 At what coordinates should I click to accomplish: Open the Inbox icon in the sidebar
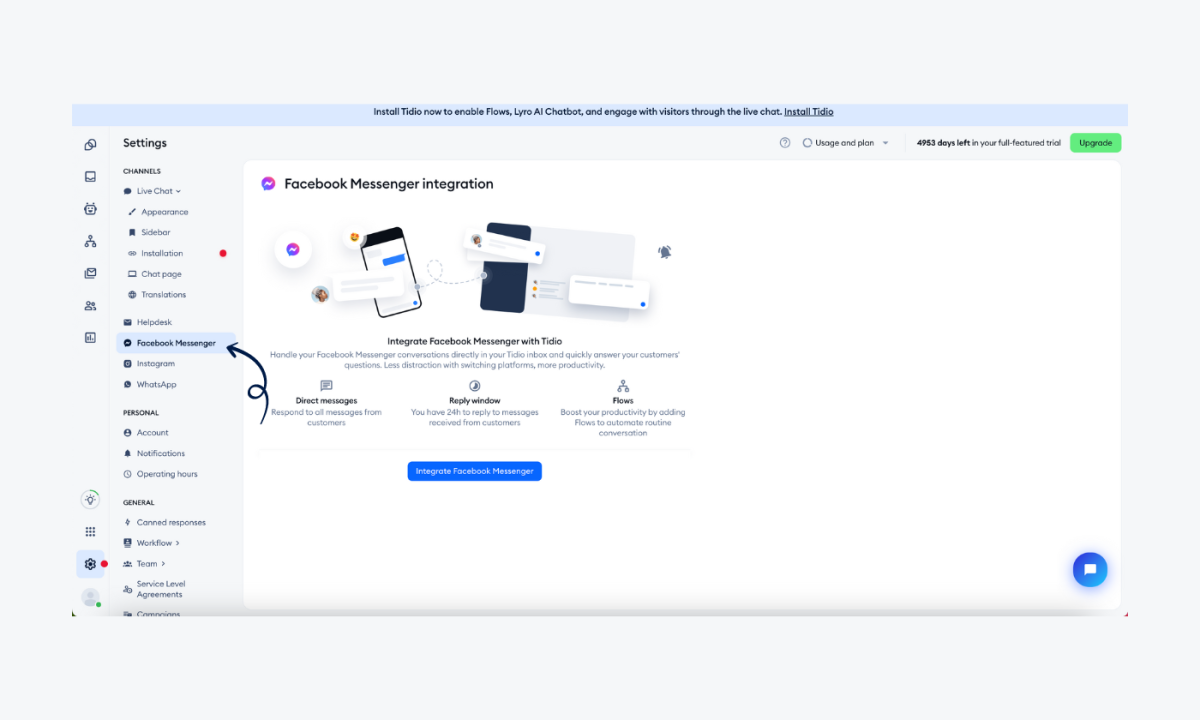pyautogui.click(x=90, y=176)
